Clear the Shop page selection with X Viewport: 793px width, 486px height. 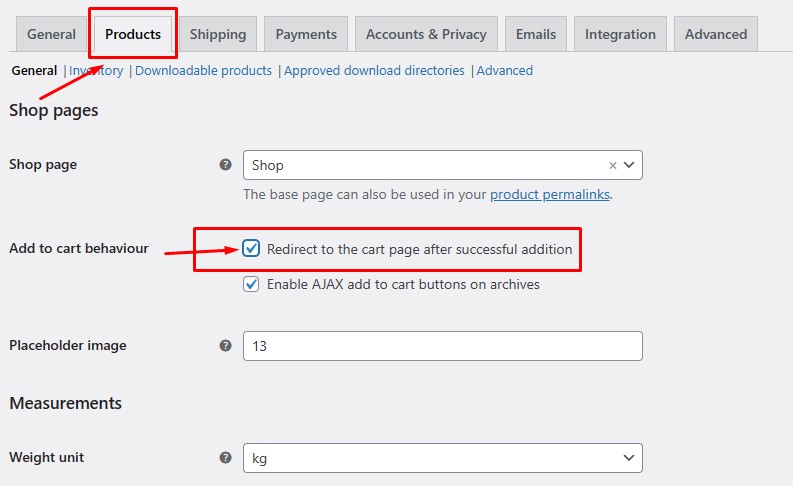click(x=613, y=165)
